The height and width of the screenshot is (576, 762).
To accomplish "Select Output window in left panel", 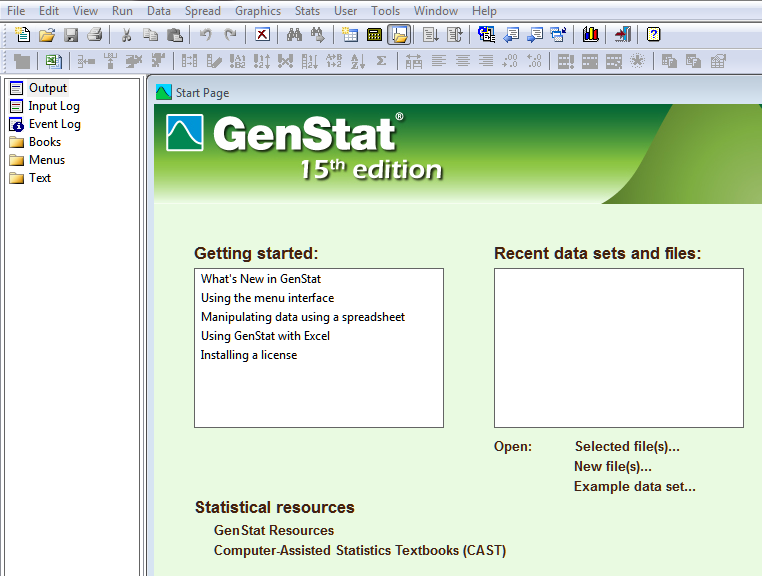I will [47, 88].
